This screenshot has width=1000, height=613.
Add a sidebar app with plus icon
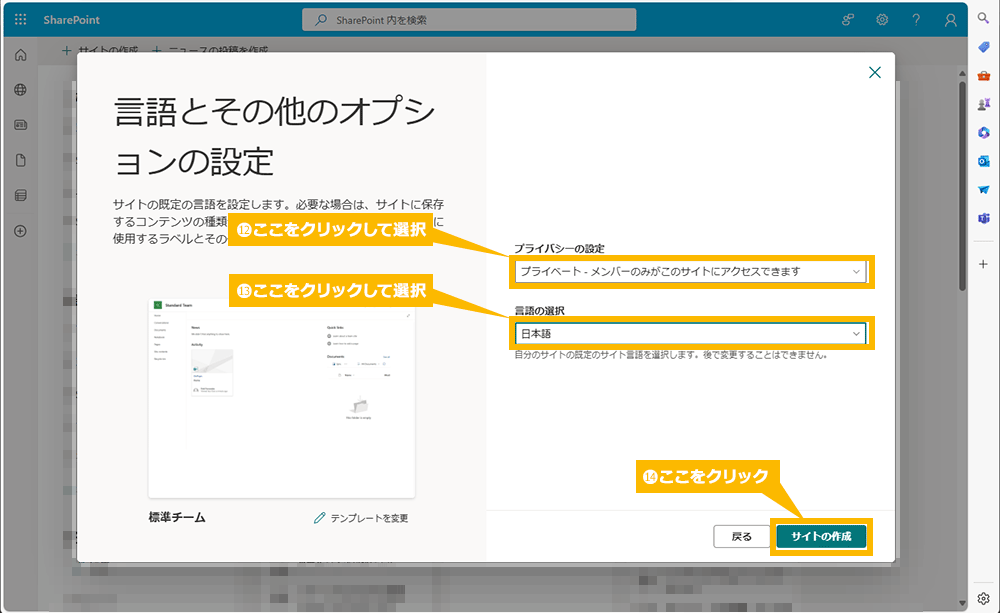(983, 264)
